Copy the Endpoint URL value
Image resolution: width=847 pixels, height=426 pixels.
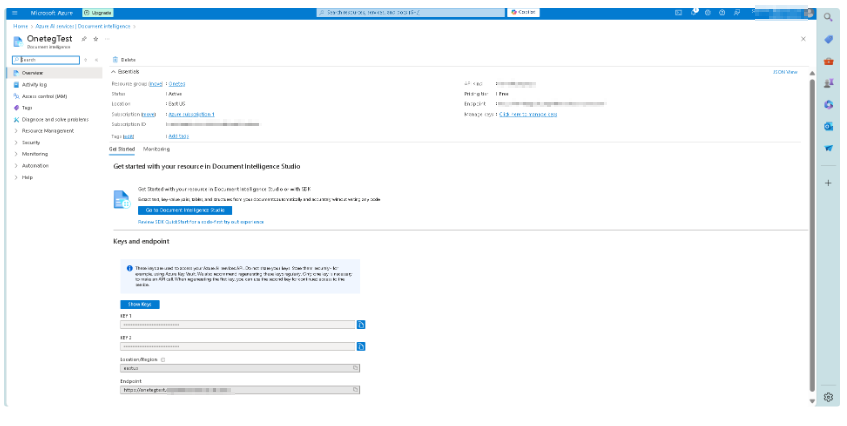pos(356,389)
